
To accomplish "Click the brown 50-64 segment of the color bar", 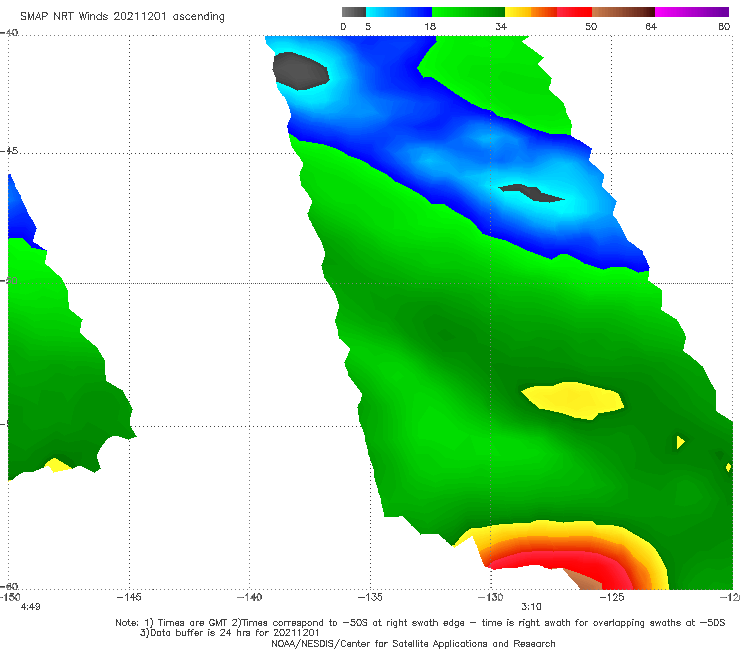I will coord(623,12).
